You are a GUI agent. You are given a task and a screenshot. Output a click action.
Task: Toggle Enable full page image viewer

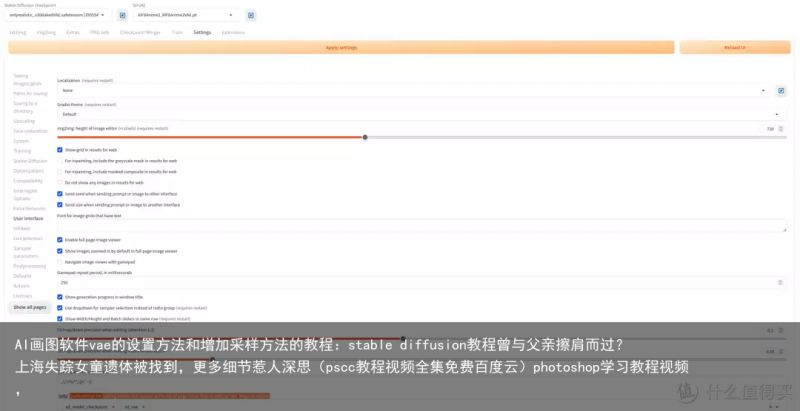(60, 240)
